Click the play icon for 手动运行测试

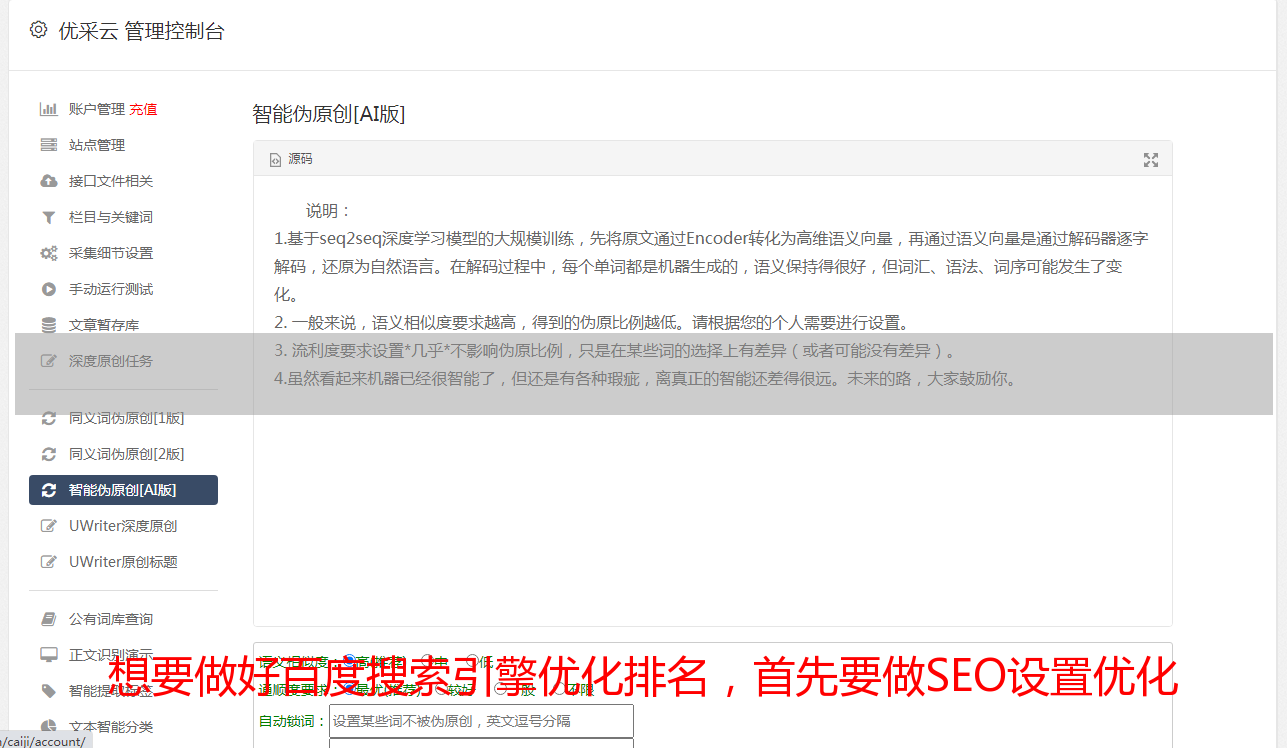coord(48,289)
